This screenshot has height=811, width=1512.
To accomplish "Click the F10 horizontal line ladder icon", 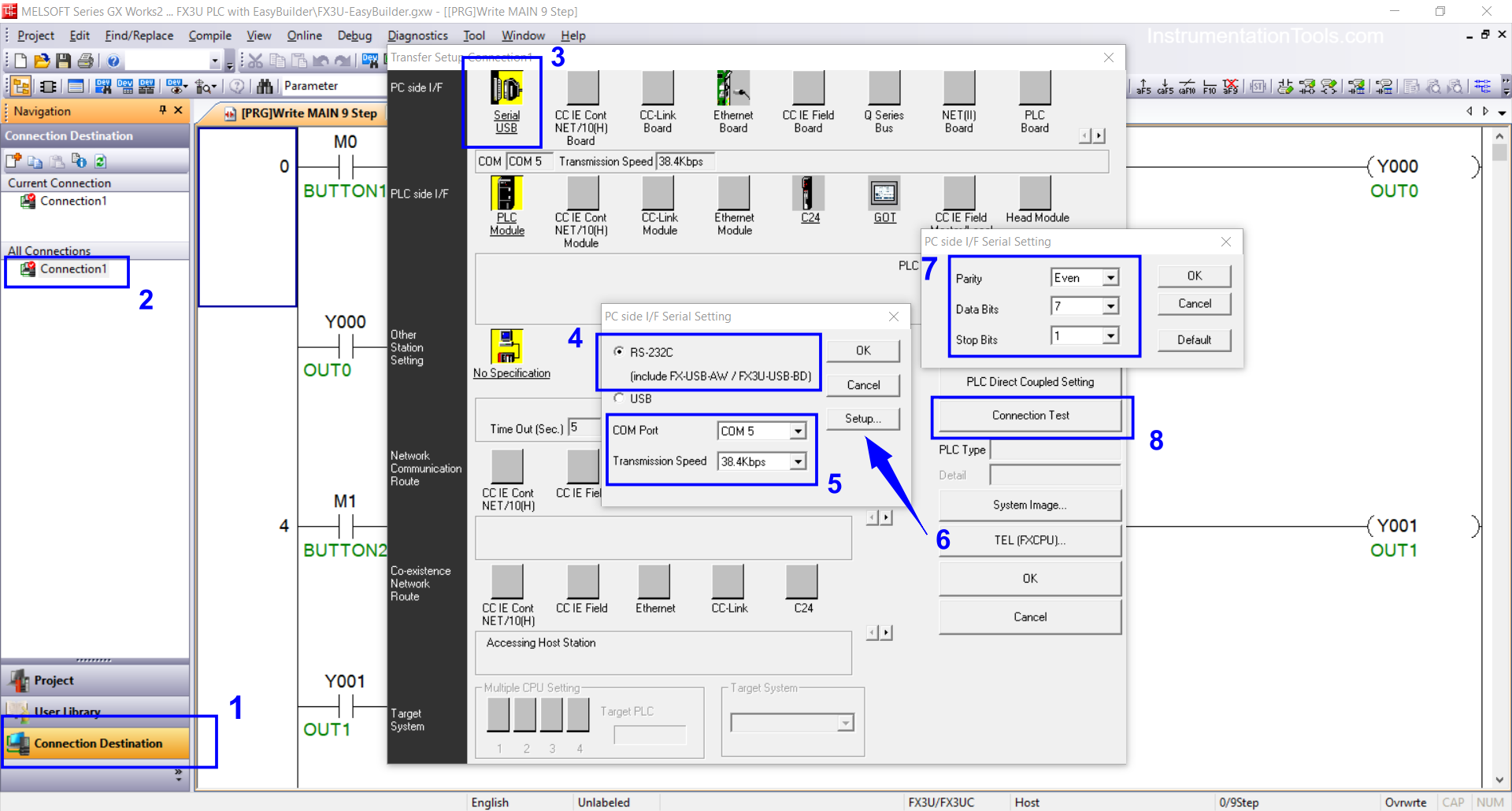I will point(1210,86).
